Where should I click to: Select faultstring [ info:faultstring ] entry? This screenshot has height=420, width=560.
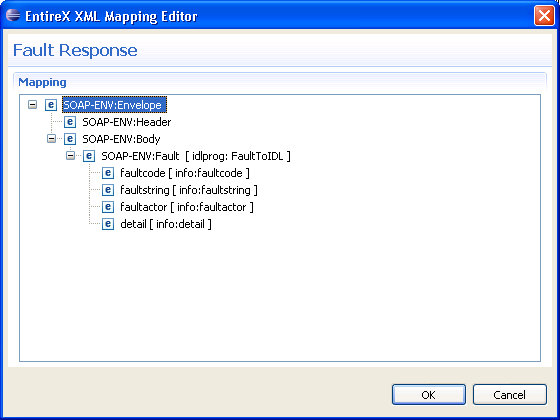point(189,190)
